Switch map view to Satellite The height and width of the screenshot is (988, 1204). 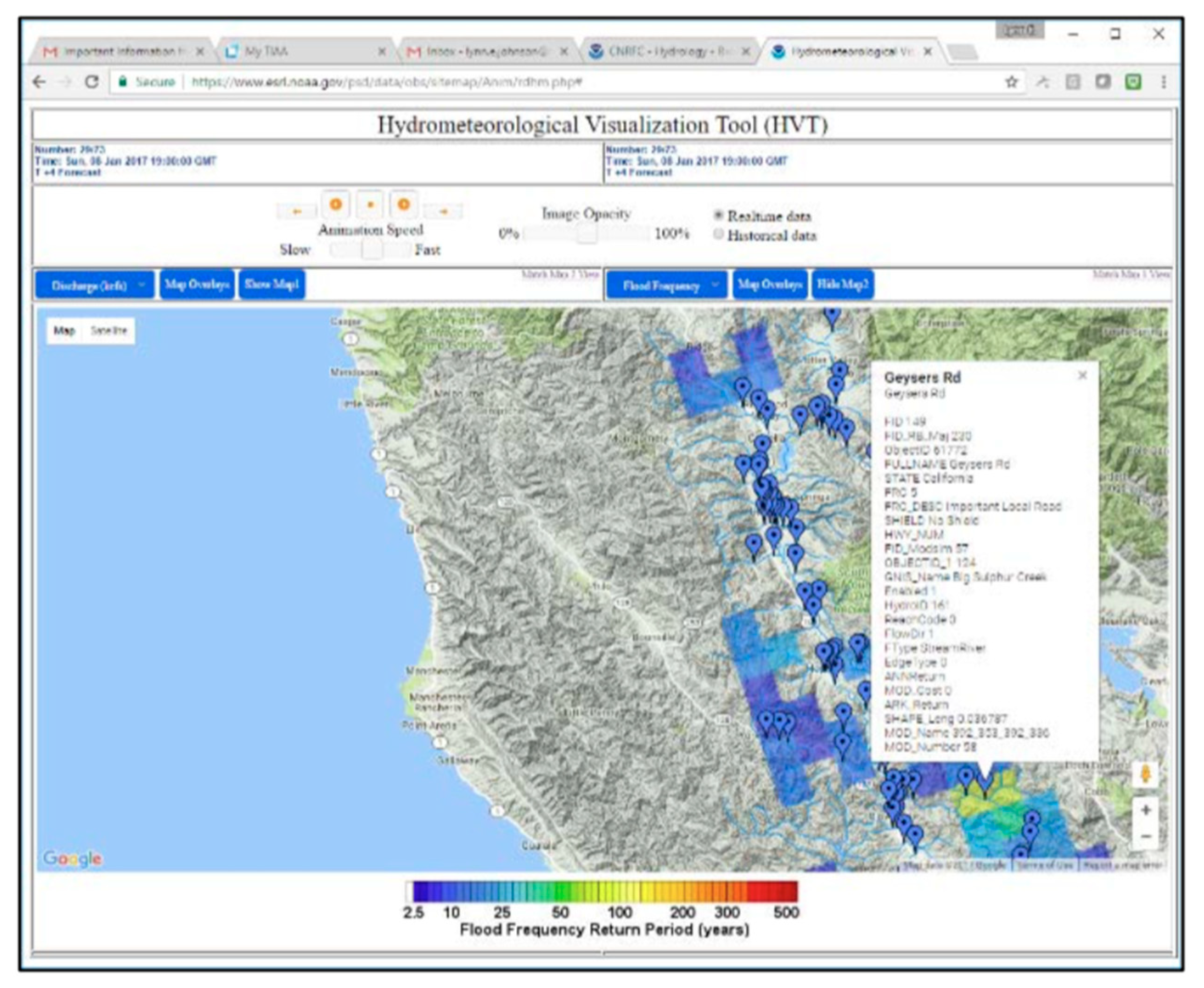click(108, 331)
